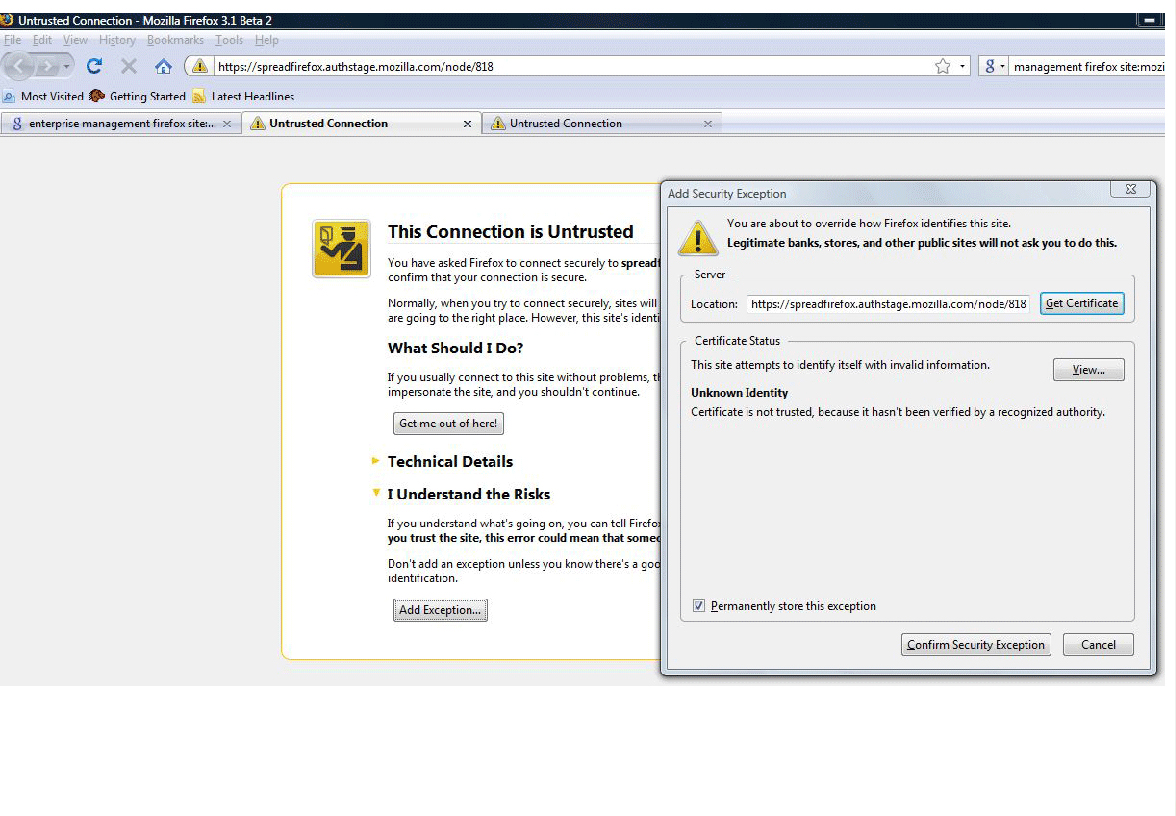Open the History menu
This screenshot has width=1176, height=816.
pyautogui.click(x=117, y=40)
